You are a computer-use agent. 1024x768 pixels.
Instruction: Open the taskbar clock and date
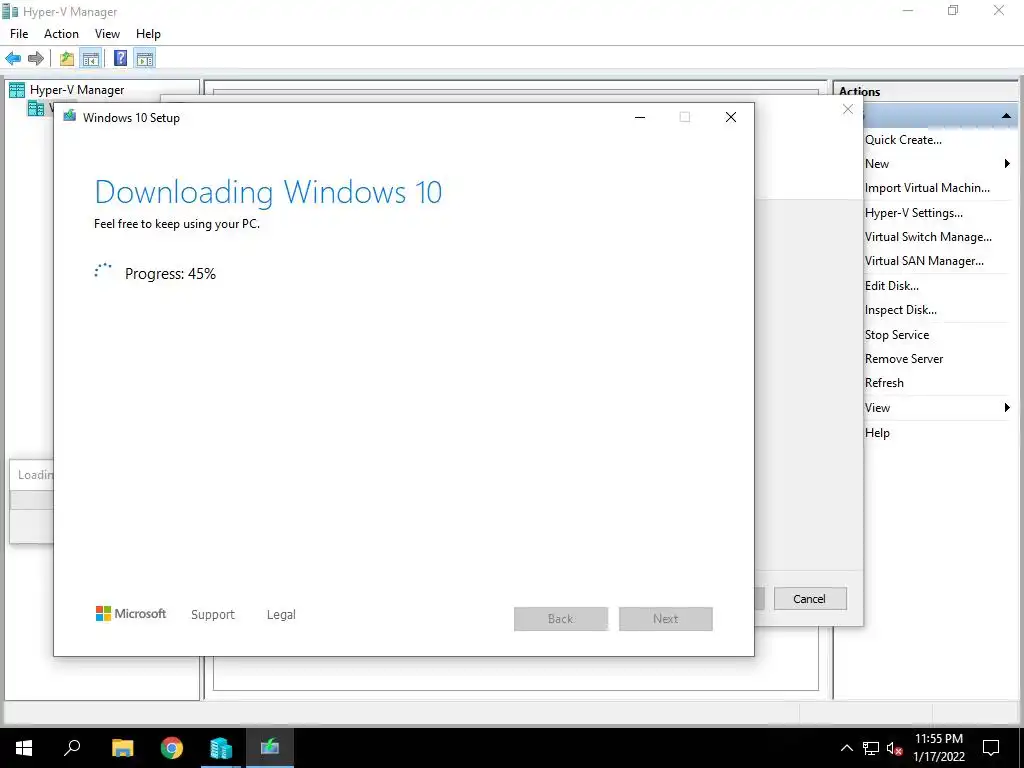[938, 748]
